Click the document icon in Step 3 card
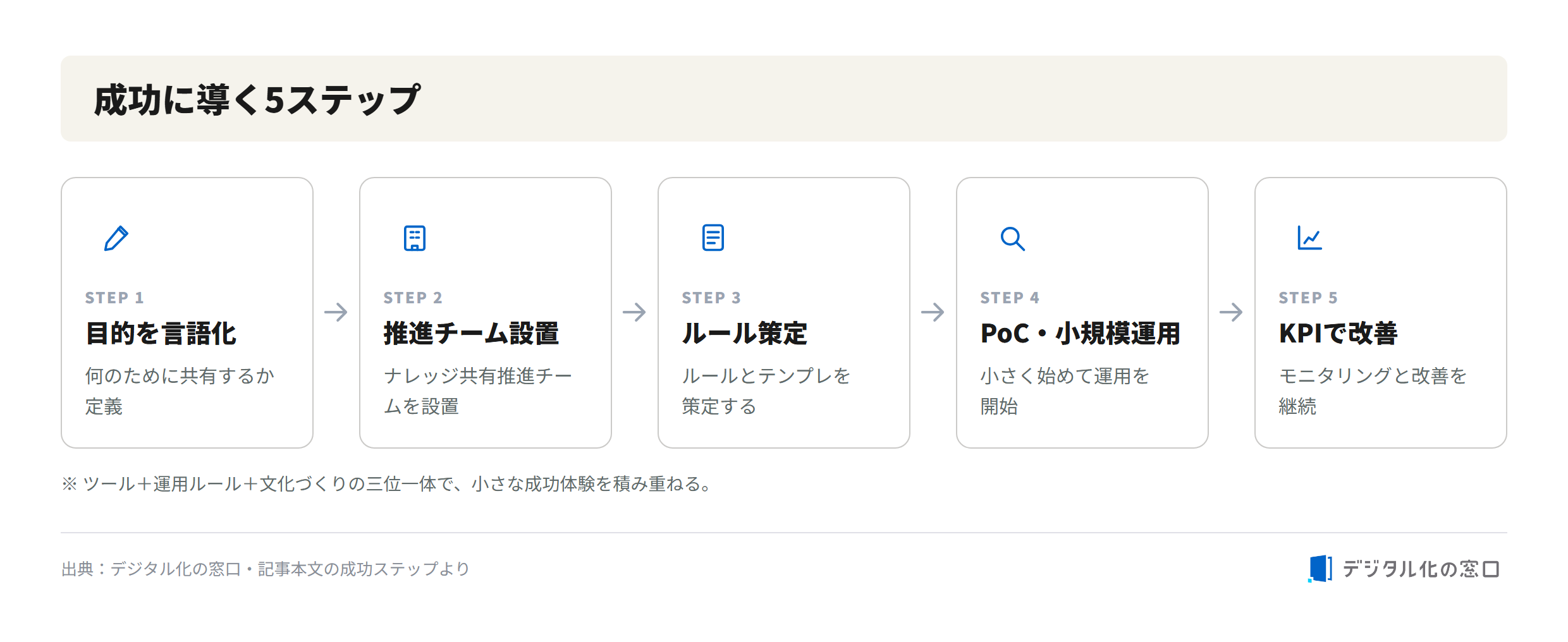 [x=713, y=238]
